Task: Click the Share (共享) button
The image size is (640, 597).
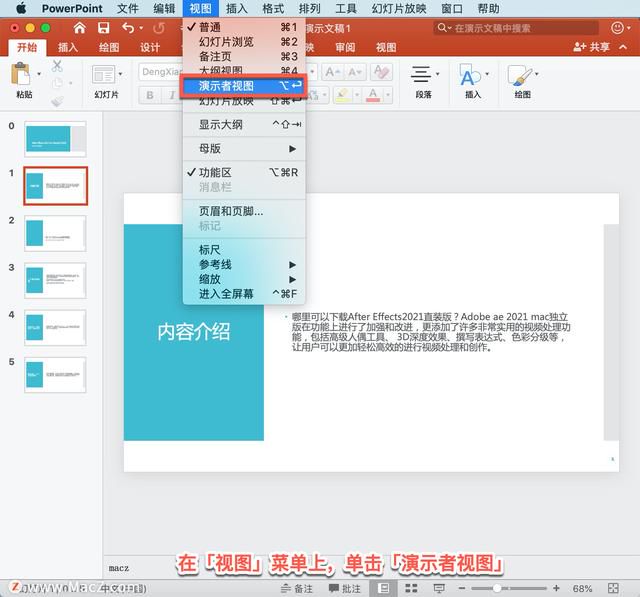Action: [x=591, y=47]
